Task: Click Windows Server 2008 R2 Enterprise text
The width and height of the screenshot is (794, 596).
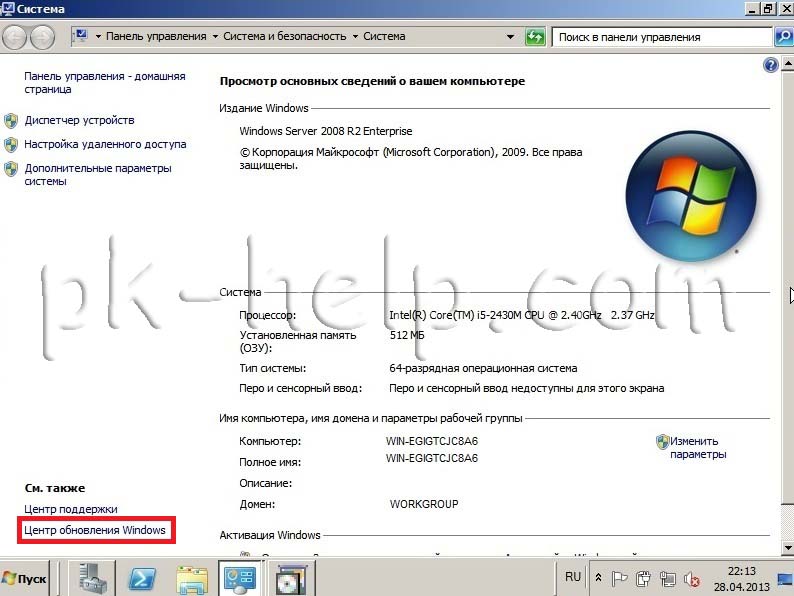Action: (326, 131)
